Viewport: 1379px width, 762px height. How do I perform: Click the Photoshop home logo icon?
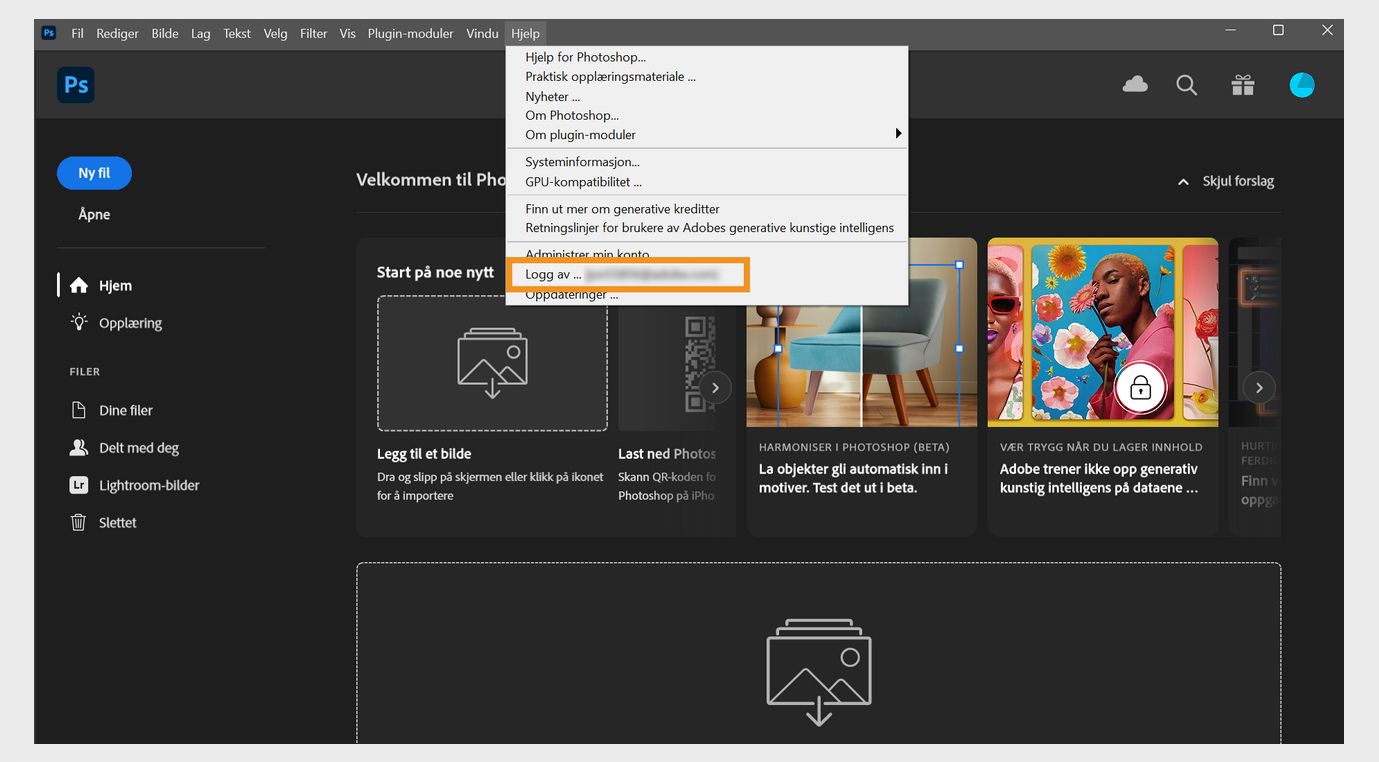tap(76, 85)
